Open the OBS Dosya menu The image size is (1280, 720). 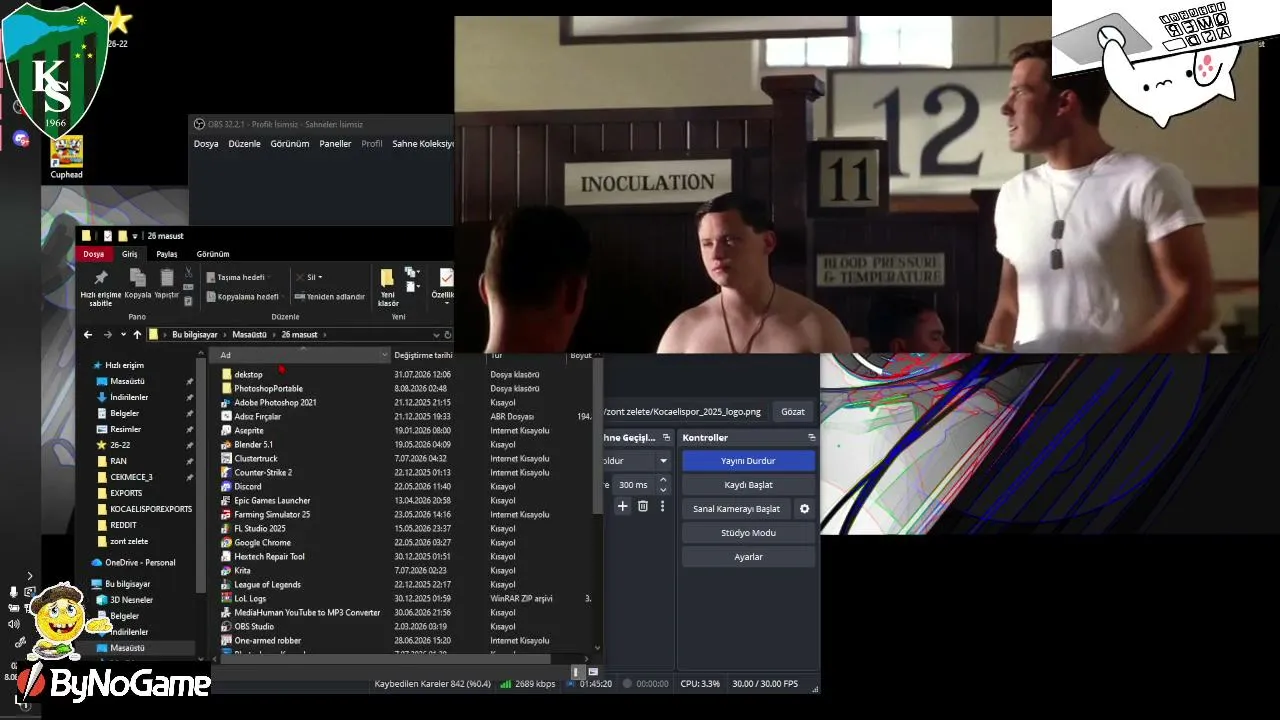(x=206, y=144)
